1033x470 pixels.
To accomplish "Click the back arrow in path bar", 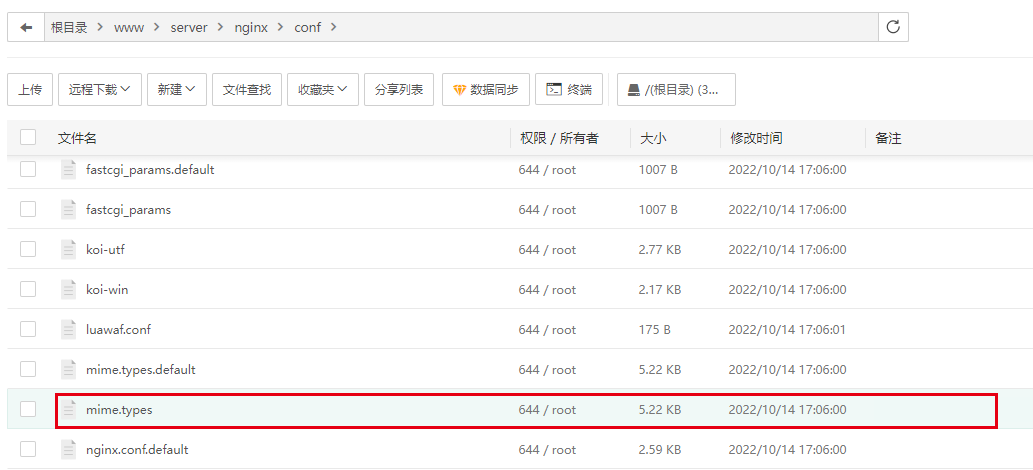I will pos(26,28).
